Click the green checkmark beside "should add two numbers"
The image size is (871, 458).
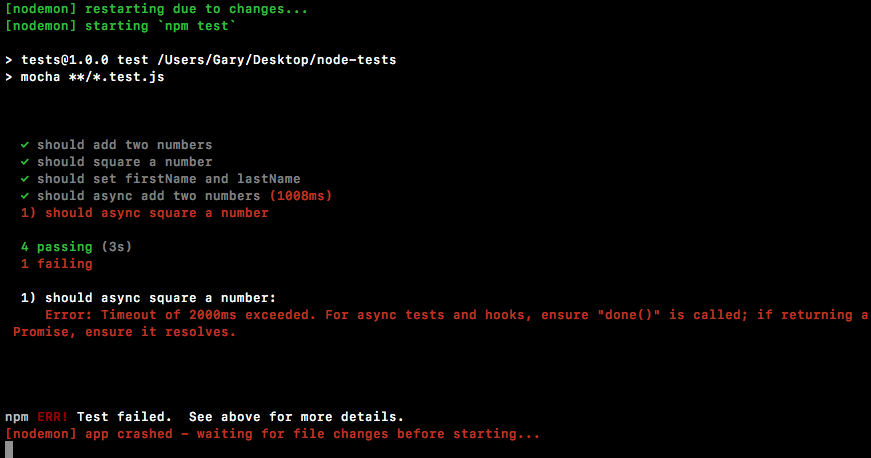click(25, 145)
